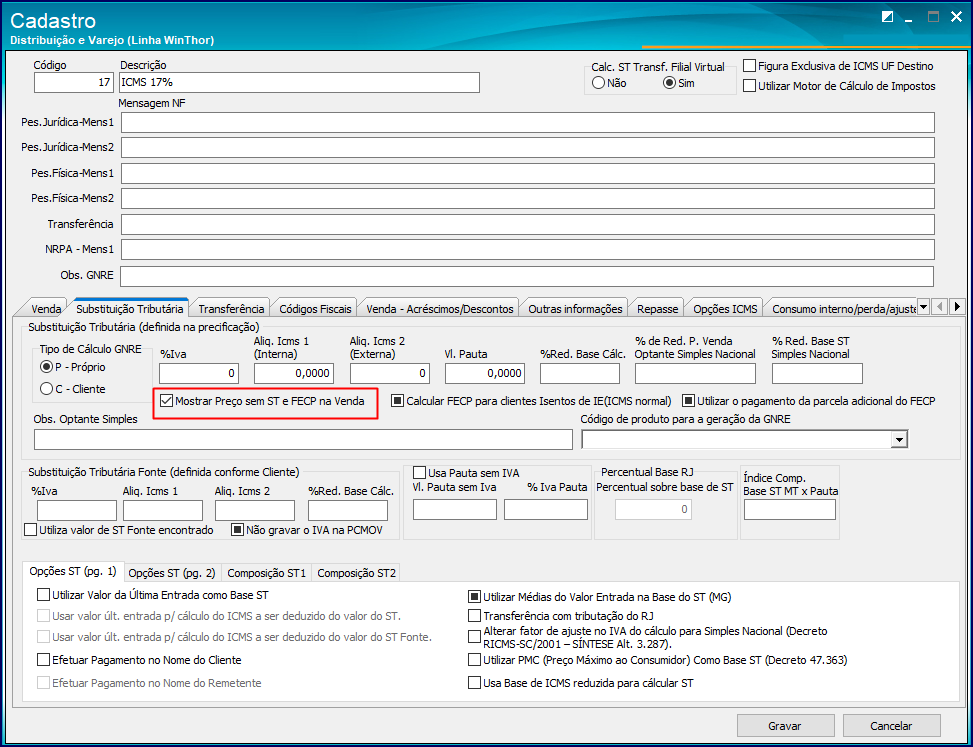Click the Pes.Jurídica-Mens2 field
Screen dimensions: 973x747
pyautogui.click(x=527, y=147)
